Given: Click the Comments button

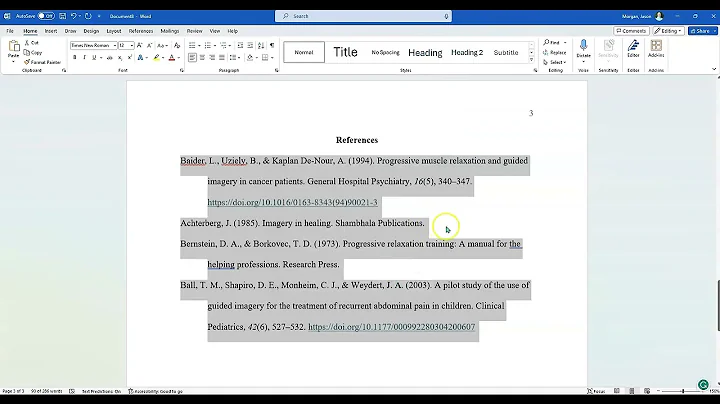Looking at the screenshot, I should click(x=631, y=31).
